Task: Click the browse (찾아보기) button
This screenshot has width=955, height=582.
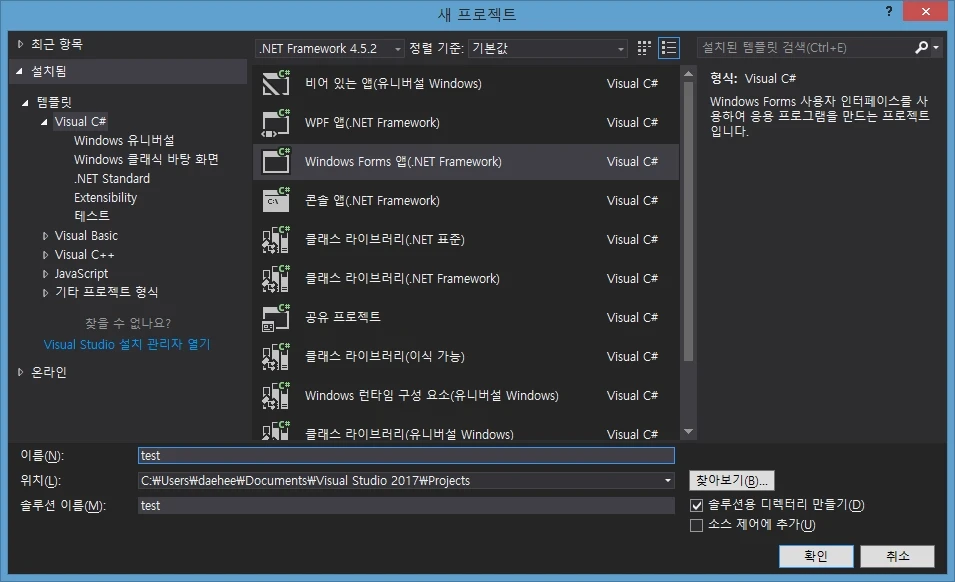Action: pyautogui.click(x=732, y=481)
